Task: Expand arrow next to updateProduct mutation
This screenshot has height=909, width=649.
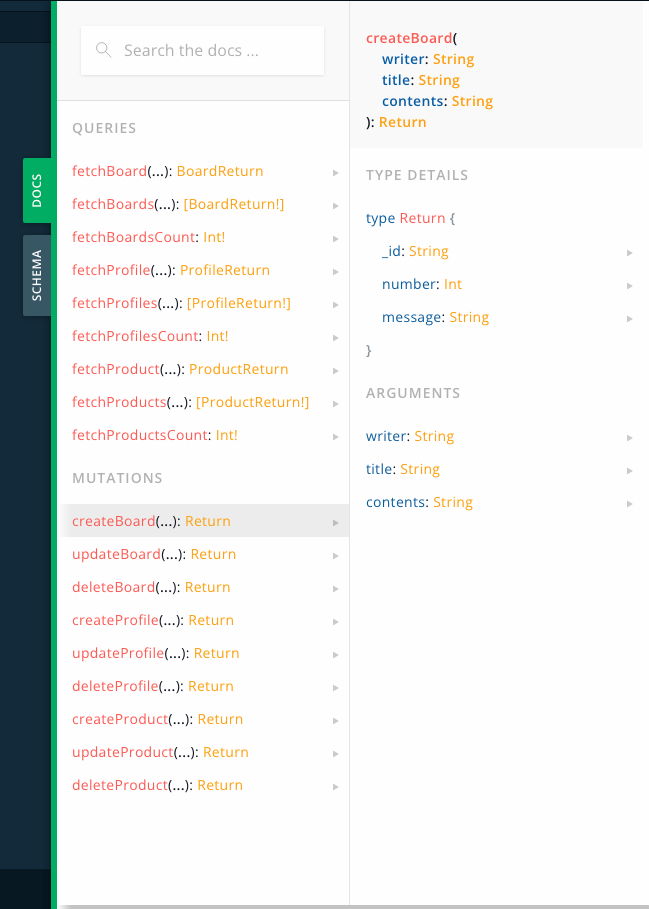Action: pyautogui.click(x=336, y=754)
